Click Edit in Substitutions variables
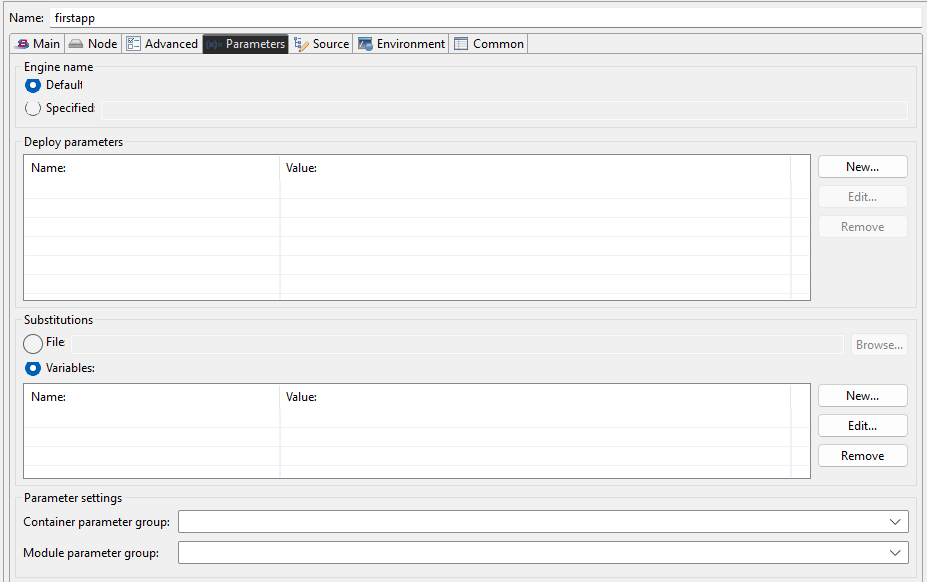Screen dimensions: 927x582 (863, 426)
